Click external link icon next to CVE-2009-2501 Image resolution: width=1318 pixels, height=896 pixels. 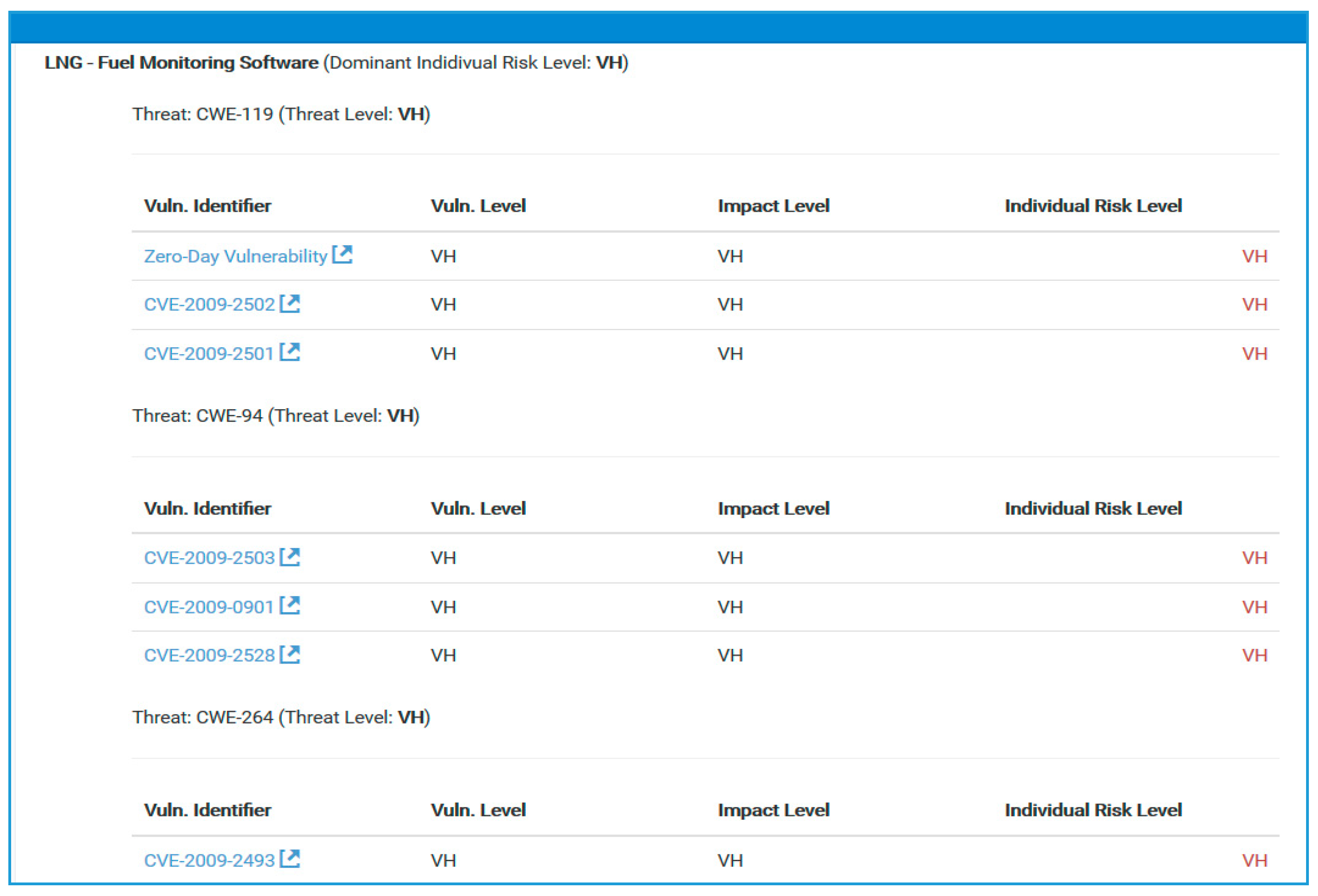pyautogui.click(x=290, y=352)
